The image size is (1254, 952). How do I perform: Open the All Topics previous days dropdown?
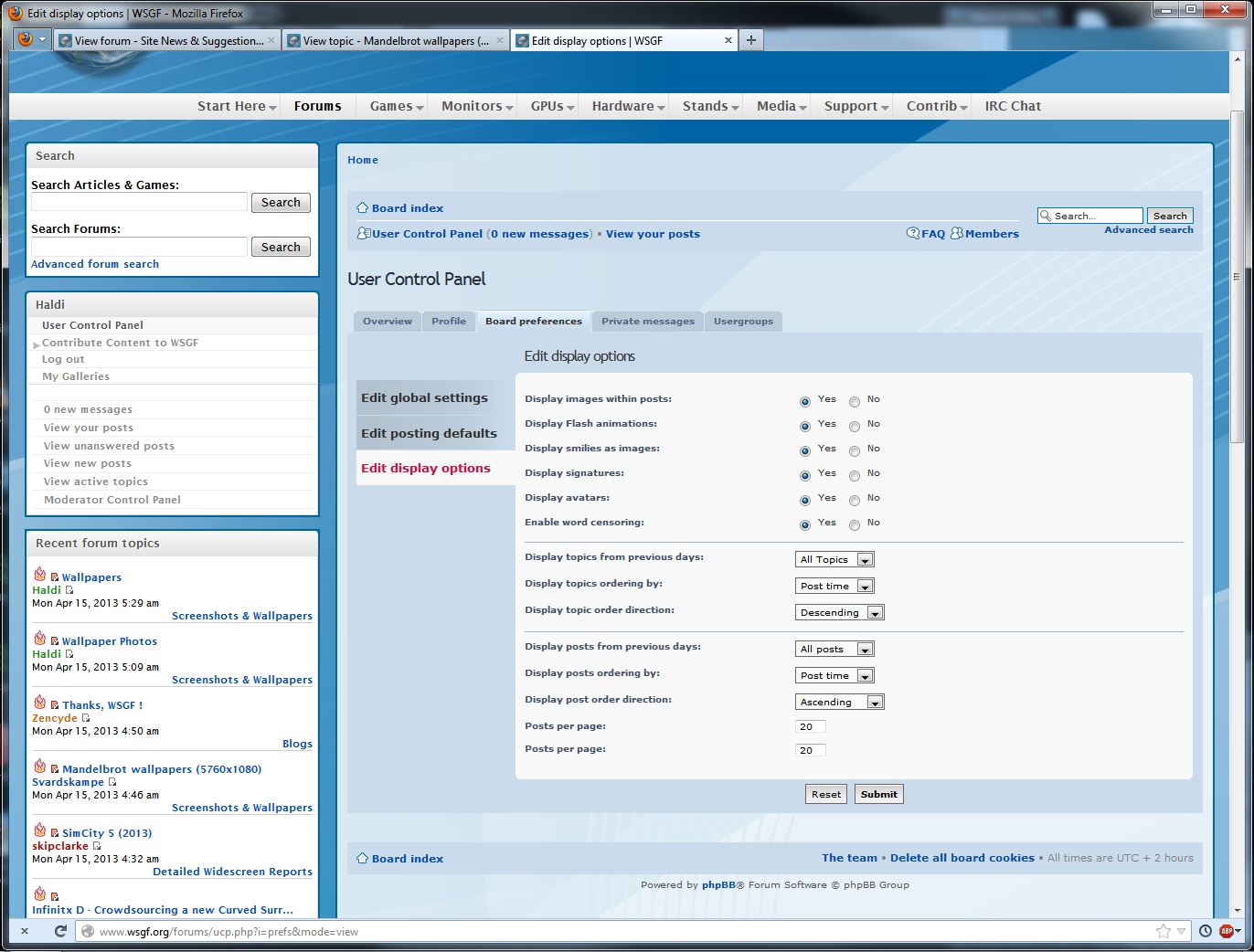(x=834, y=559)
